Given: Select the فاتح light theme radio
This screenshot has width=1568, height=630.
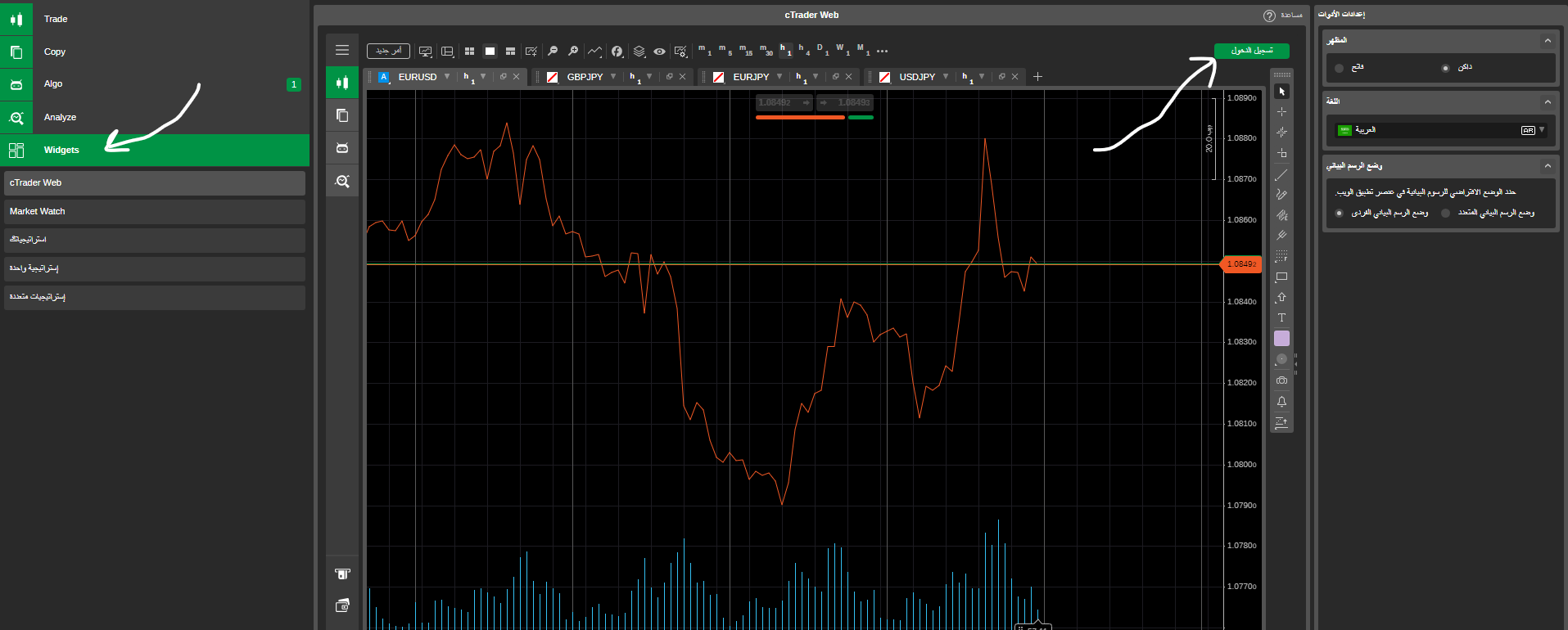Looking at the screenshot, I should click(x=1340, y=68).
